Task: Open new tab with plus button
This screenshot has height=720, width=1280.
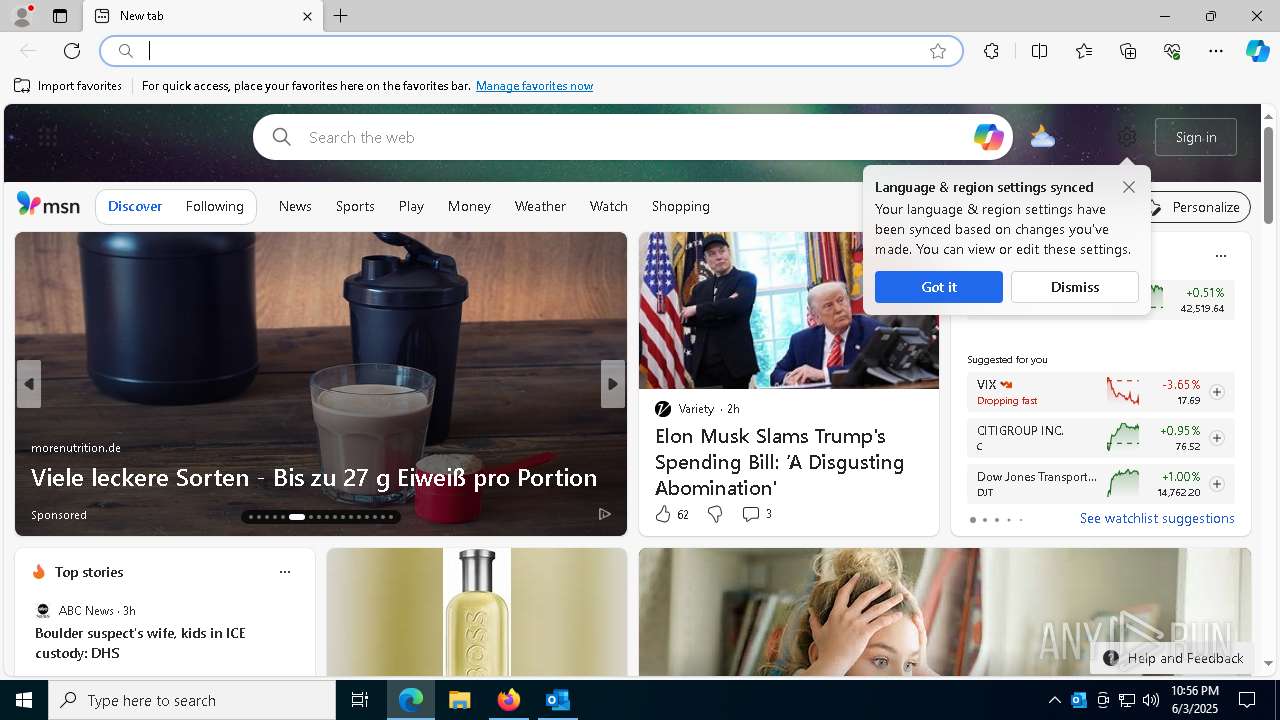Action: point(341,16)
